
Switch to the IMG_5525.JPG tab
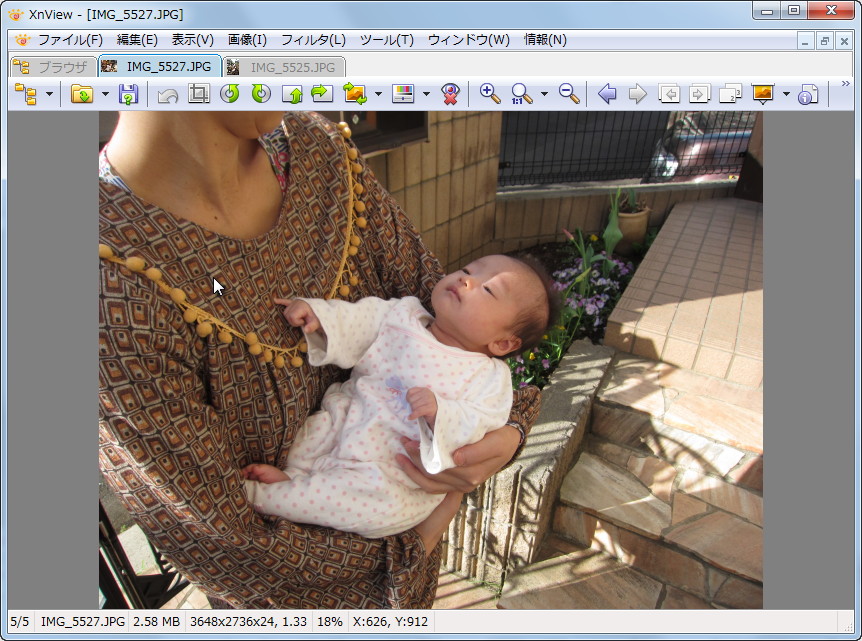tap(284, 67)
